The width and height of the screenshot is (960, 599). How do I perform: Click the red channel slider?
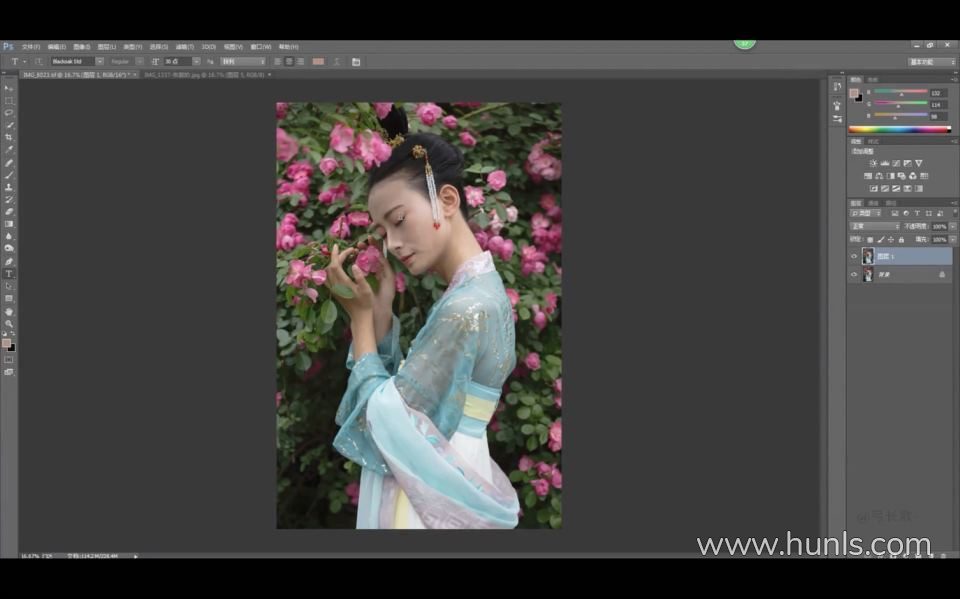900,92
